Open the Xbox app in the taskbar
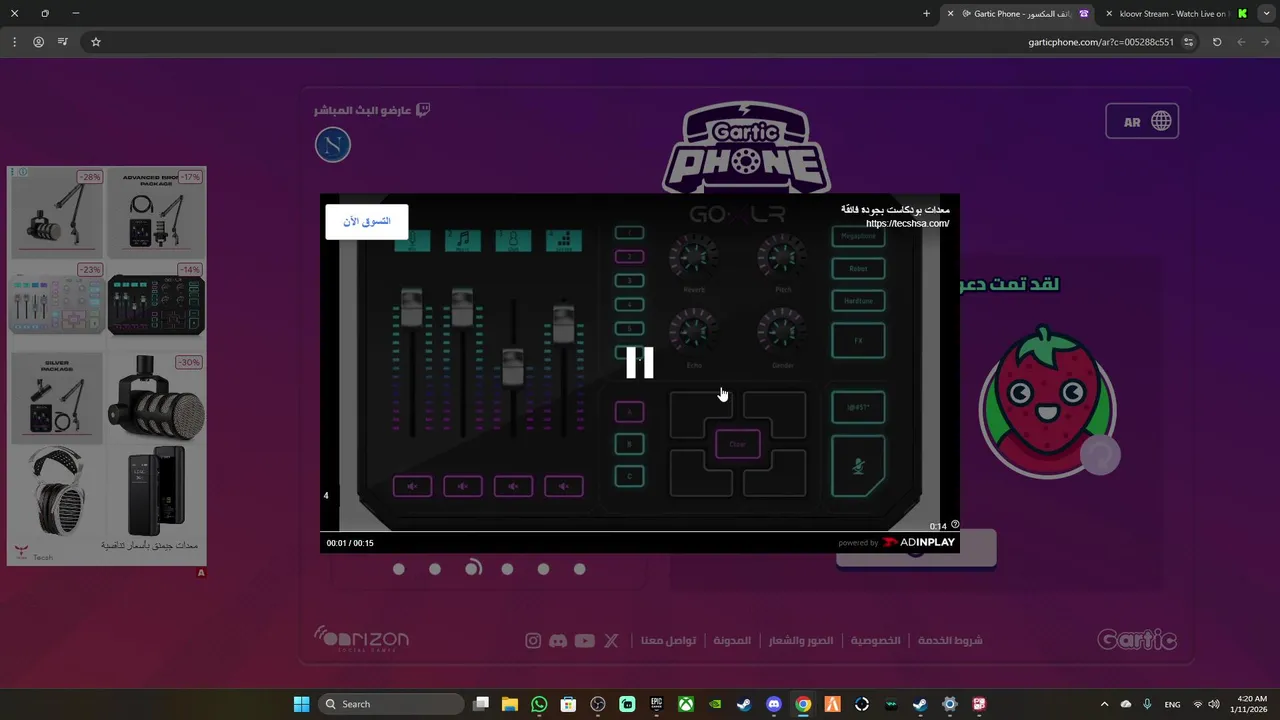 pyautogui.click(x=686, y=704)
